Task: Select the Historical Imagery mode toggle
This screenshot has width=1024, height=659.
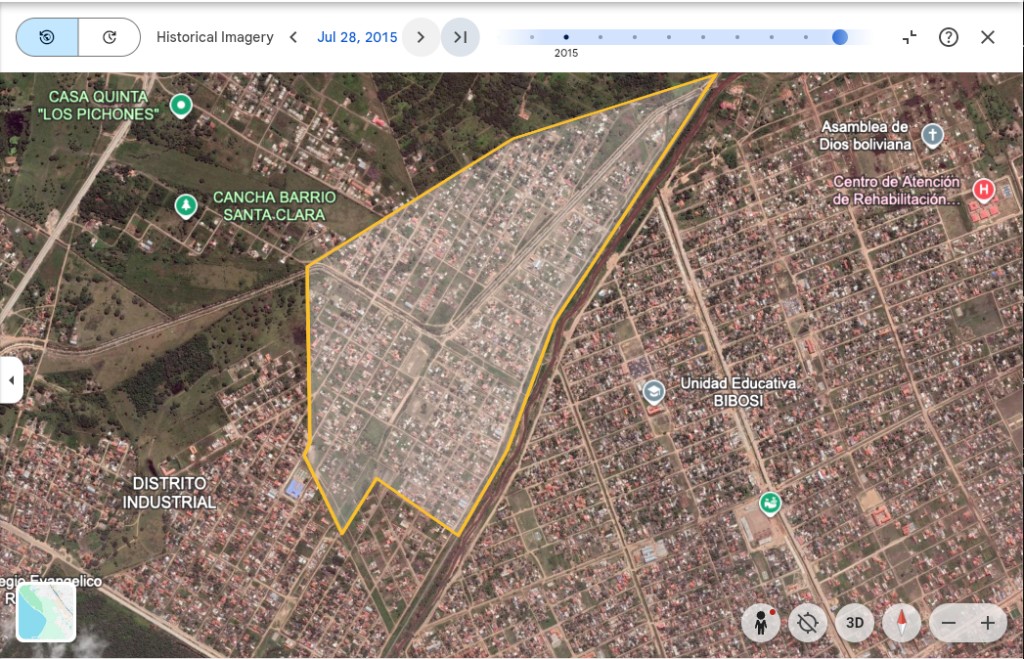Action: [x=48, y=37]
